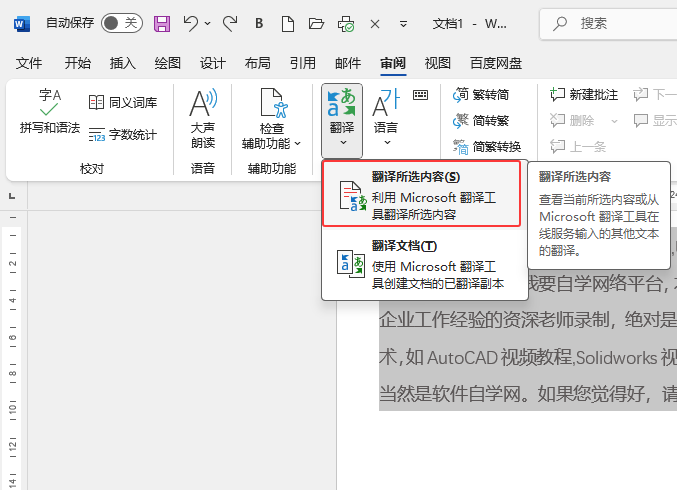Click the 检查辅助功能 icon
This screenshot has width=677, height=490.
pyautogui.click(x=274, y=104)
